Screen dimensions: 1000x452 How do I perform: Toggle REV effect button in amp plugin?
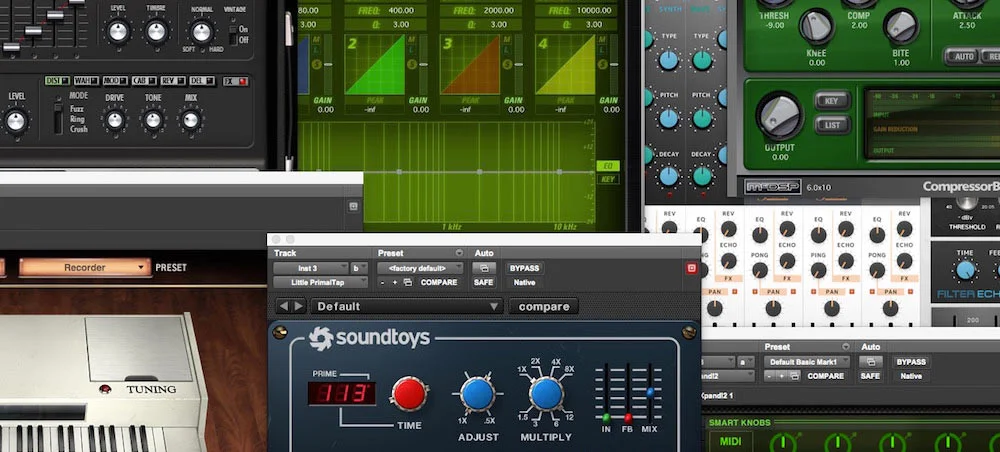coord(173,81)
